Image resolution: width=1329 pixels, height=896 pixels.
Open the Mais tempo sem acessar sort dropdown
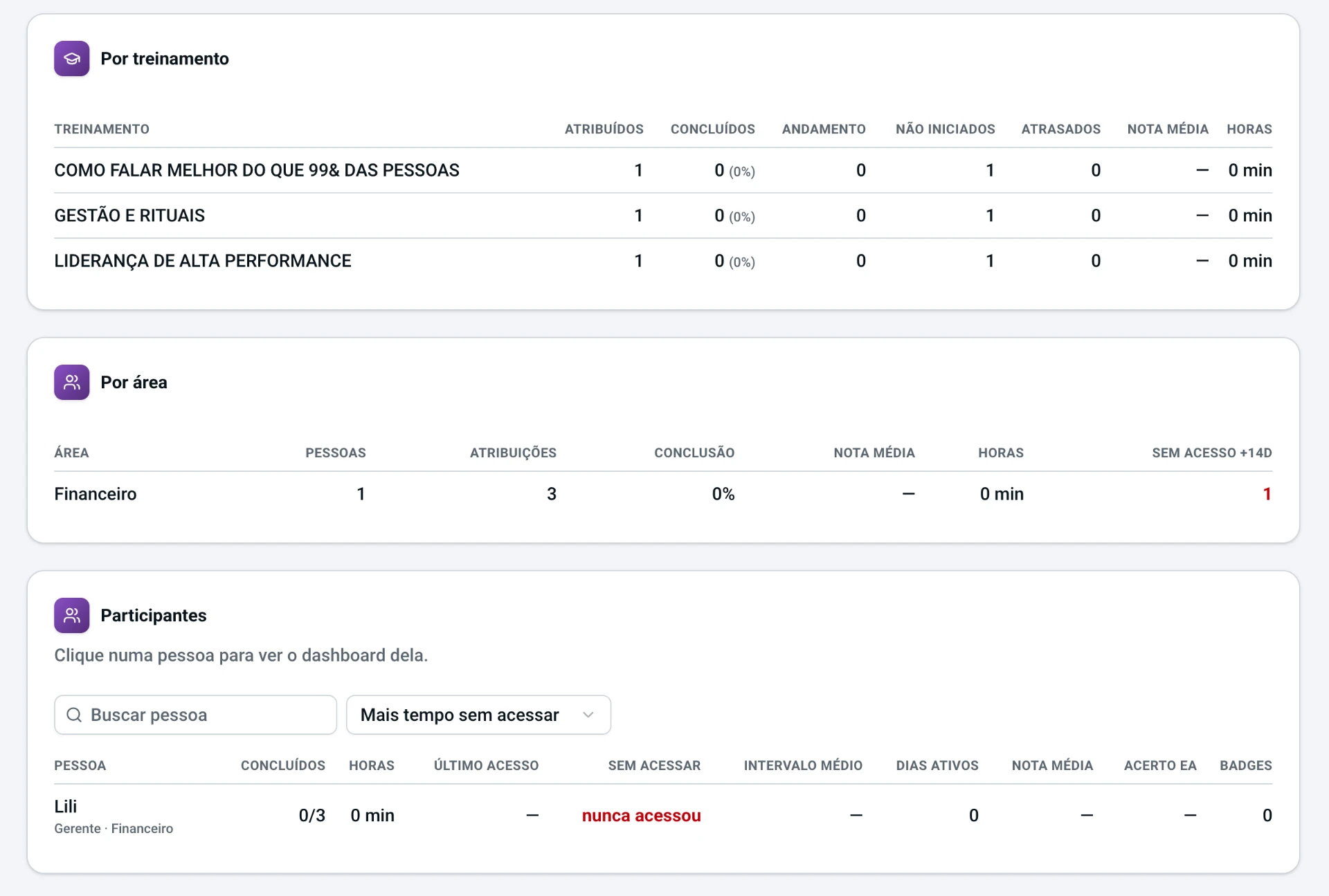[478, 715]
